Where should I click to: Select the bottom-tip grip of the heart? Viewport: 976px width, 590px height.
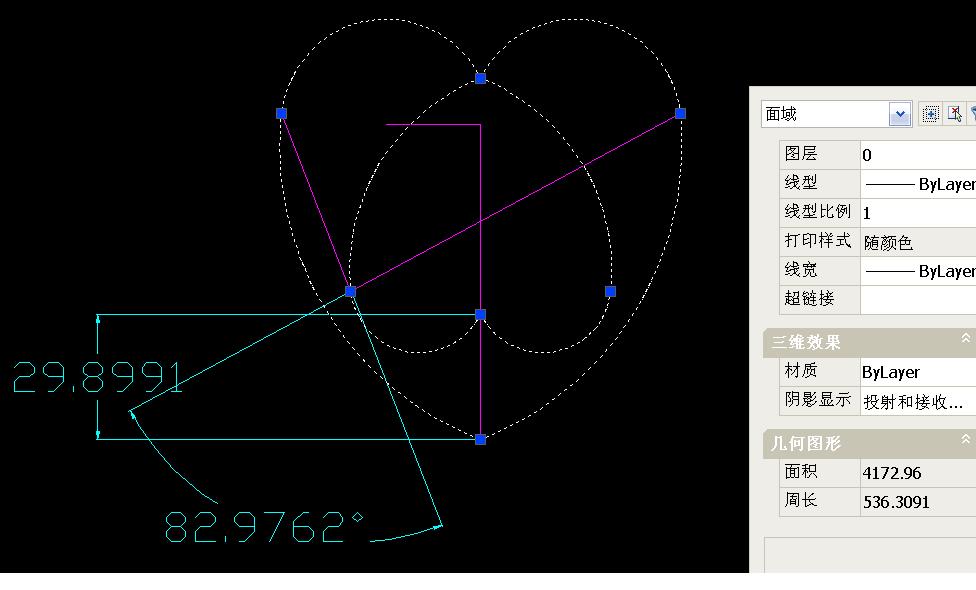(x=481, y=439)
